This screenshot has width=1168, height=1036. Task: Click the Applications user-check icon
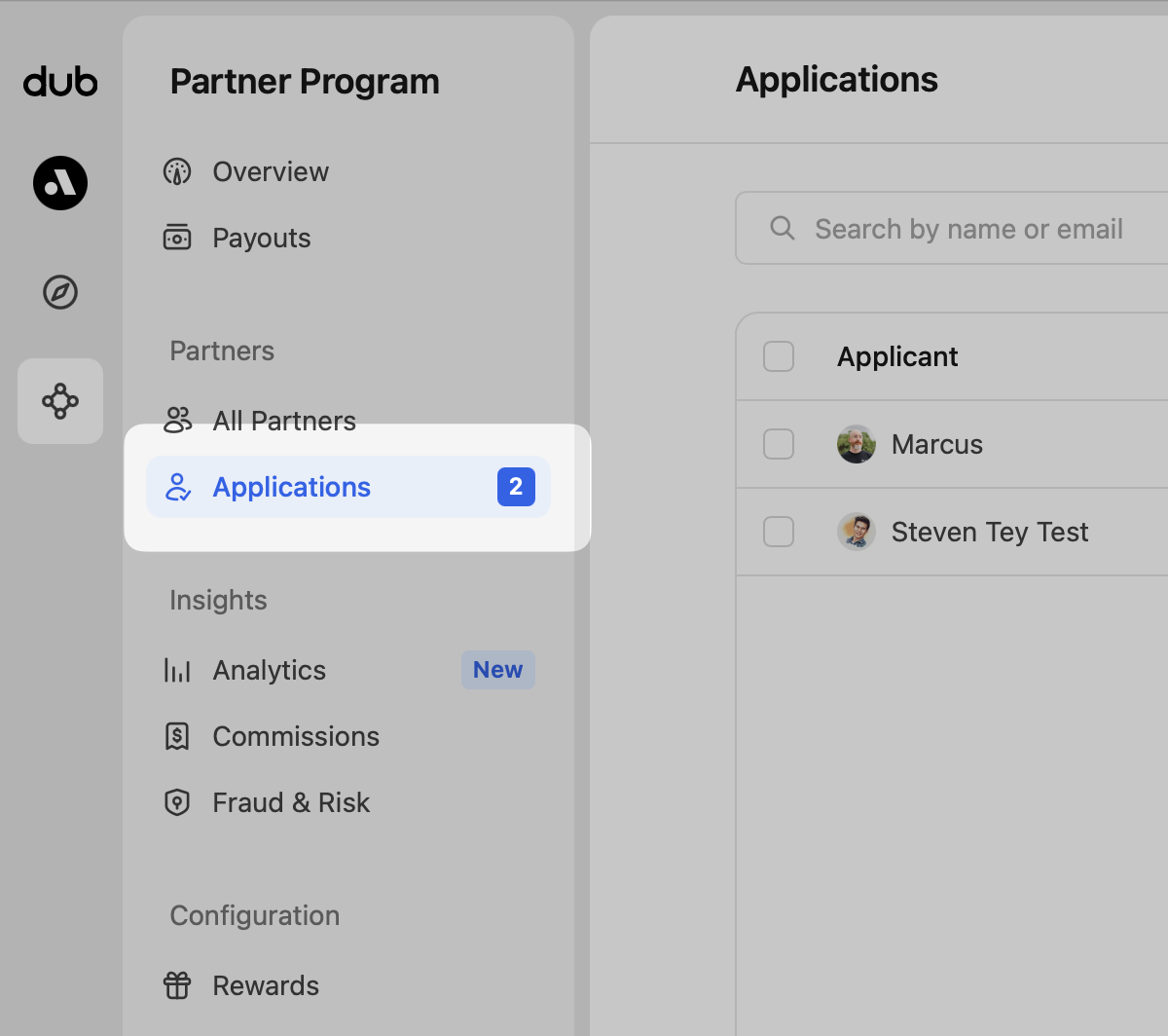click(x=177, y=487)
